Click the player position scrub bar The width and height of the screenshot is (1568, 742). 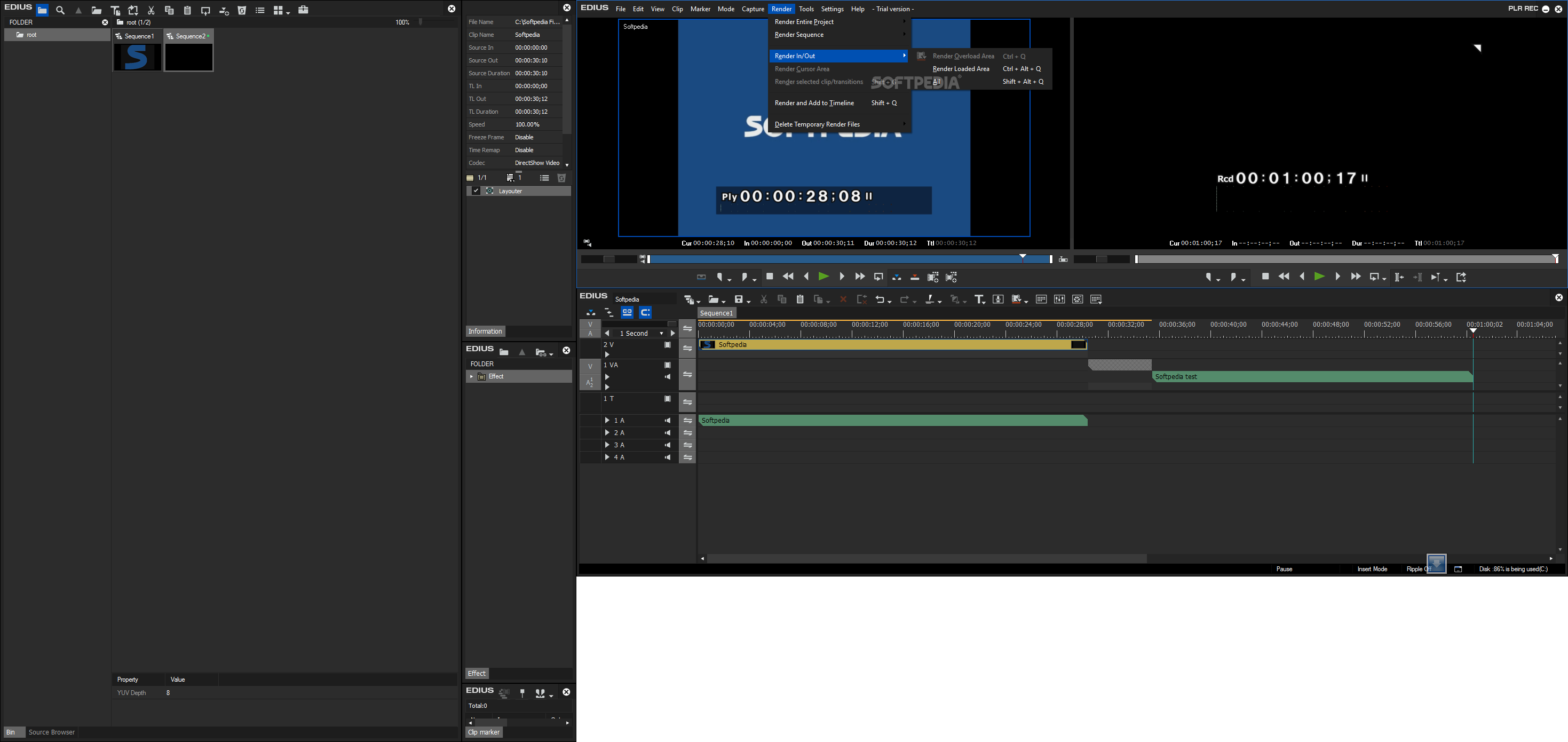(x=850, y=259)
